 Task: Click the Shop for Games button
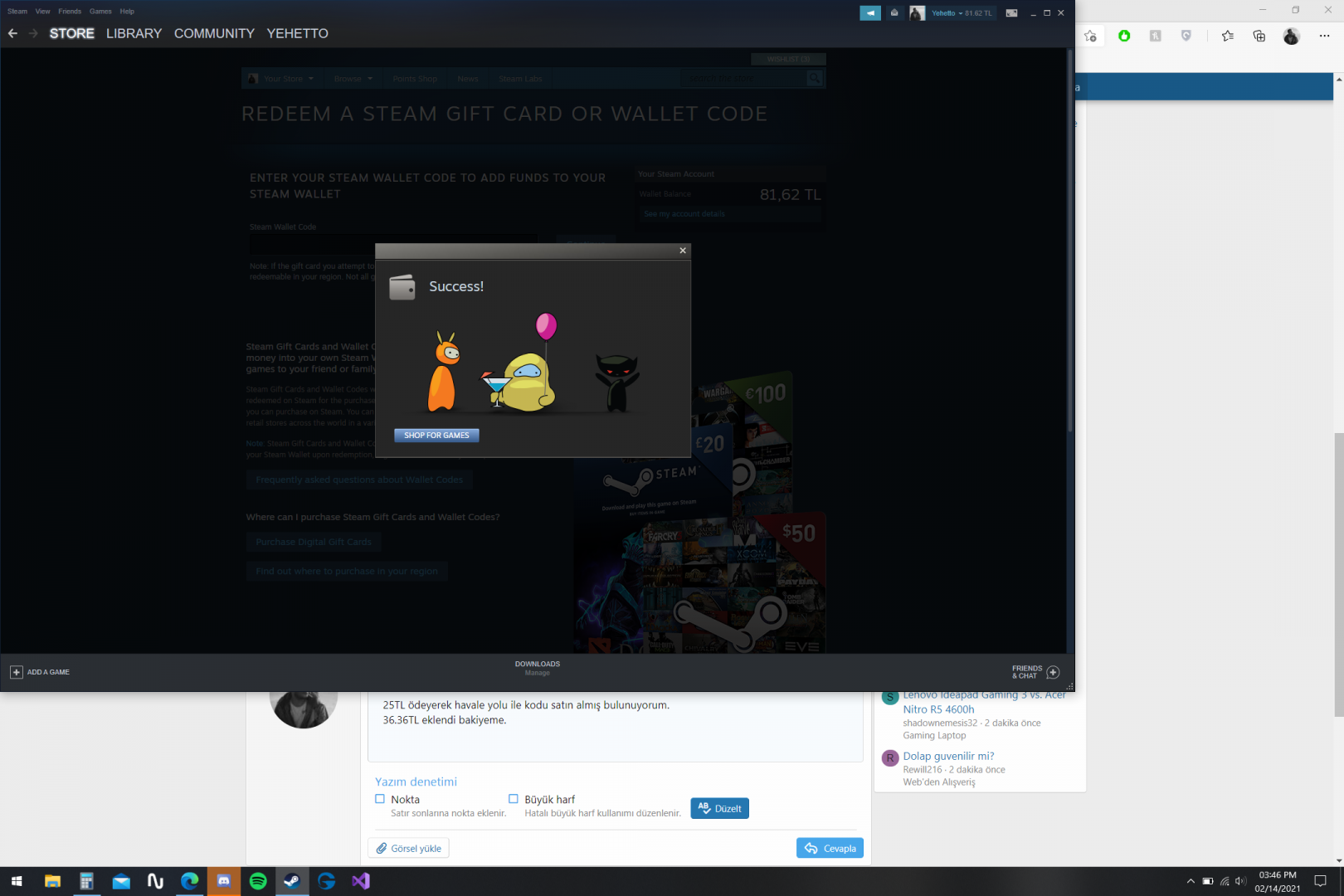tap(436, 435)
